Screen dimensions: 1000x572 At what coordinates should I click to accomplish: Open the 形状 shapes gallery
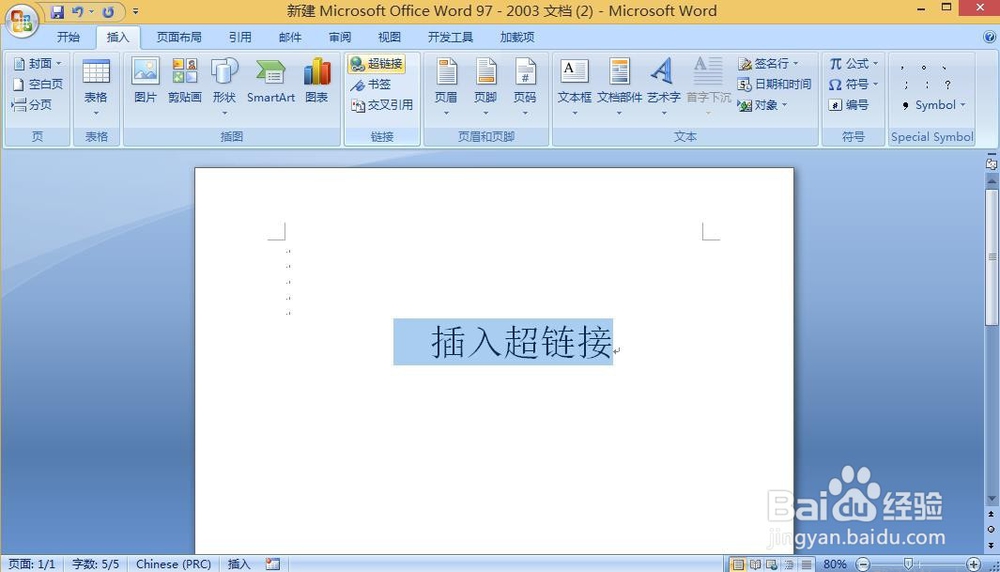(224, 87)
